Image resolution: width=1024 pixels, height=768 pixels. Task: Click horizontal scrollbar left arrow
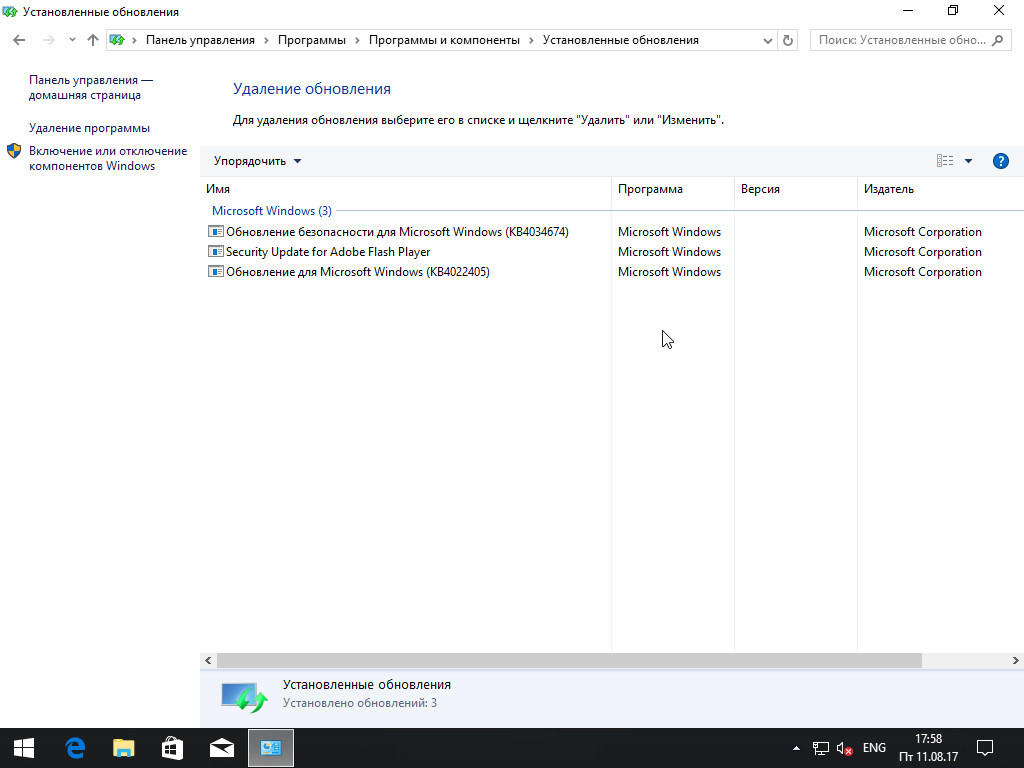click(208, 660)
